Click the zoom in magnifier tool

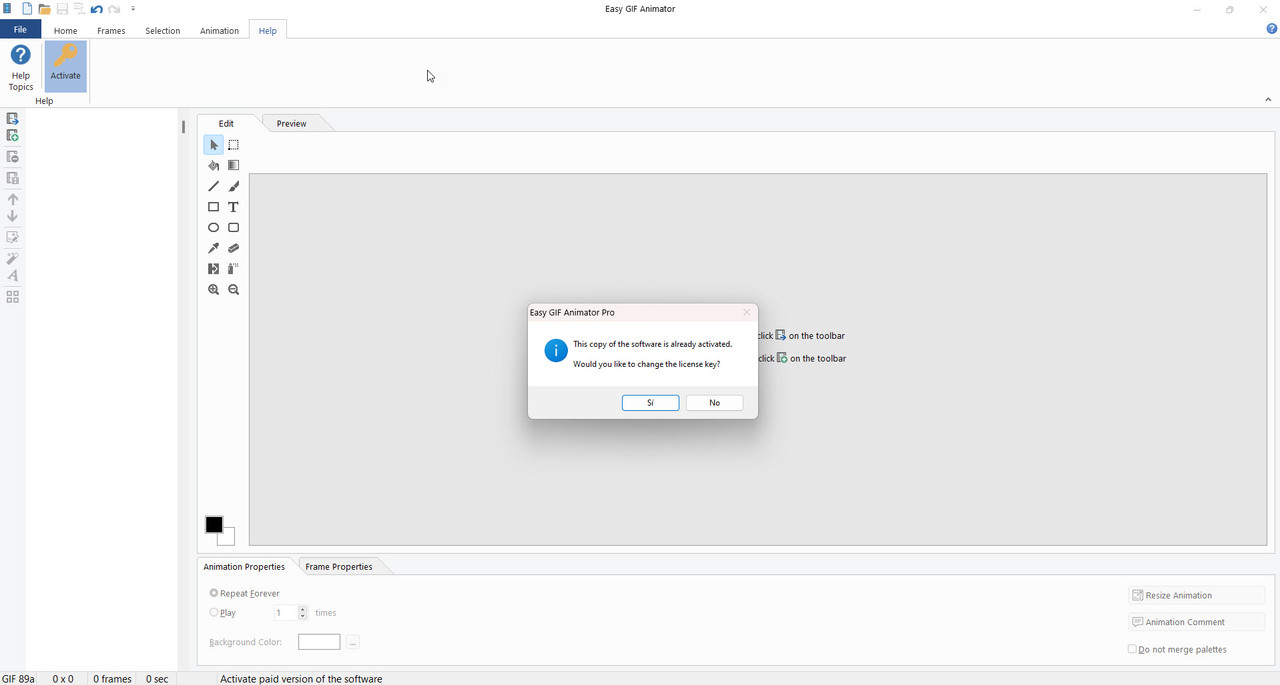(213, 290)
